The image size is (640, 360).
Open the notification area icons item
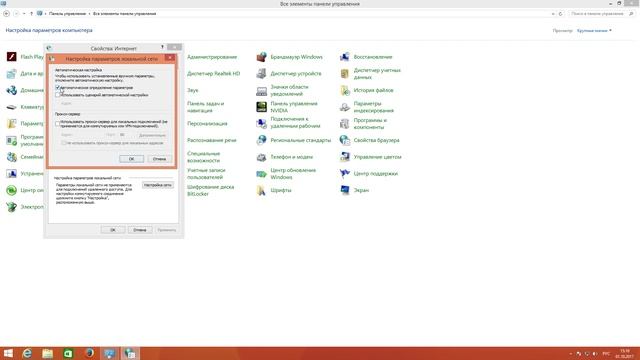tap(261, 90)
